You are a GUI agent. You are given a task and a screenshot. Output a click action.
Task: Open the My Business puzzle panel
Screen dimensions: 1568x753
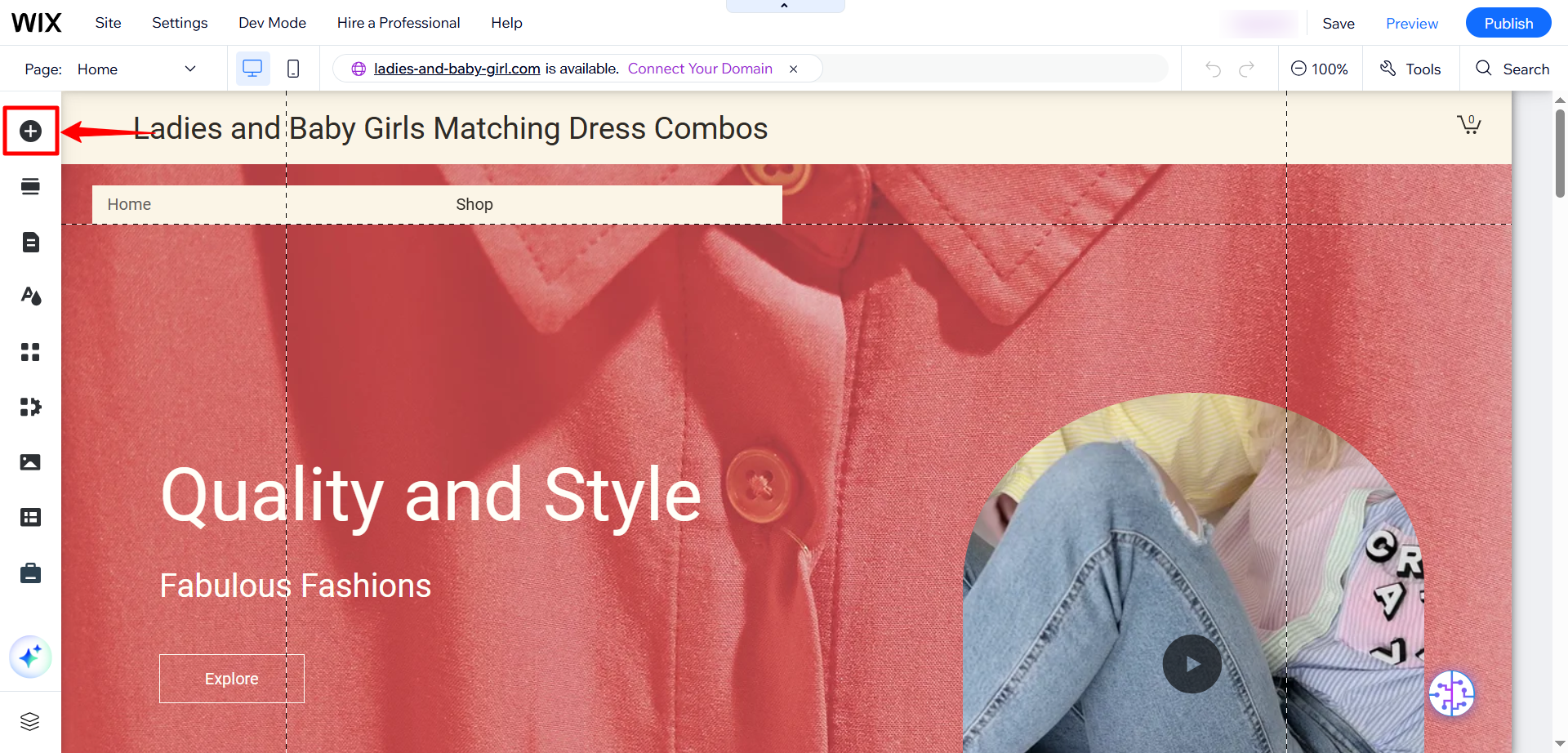point(30,407)
